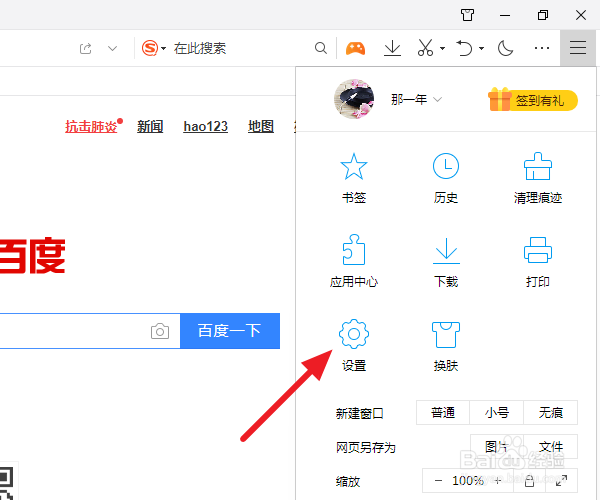Click the 打印 print icon
This screenshot has width=600, height=500.
pos(538,262)
